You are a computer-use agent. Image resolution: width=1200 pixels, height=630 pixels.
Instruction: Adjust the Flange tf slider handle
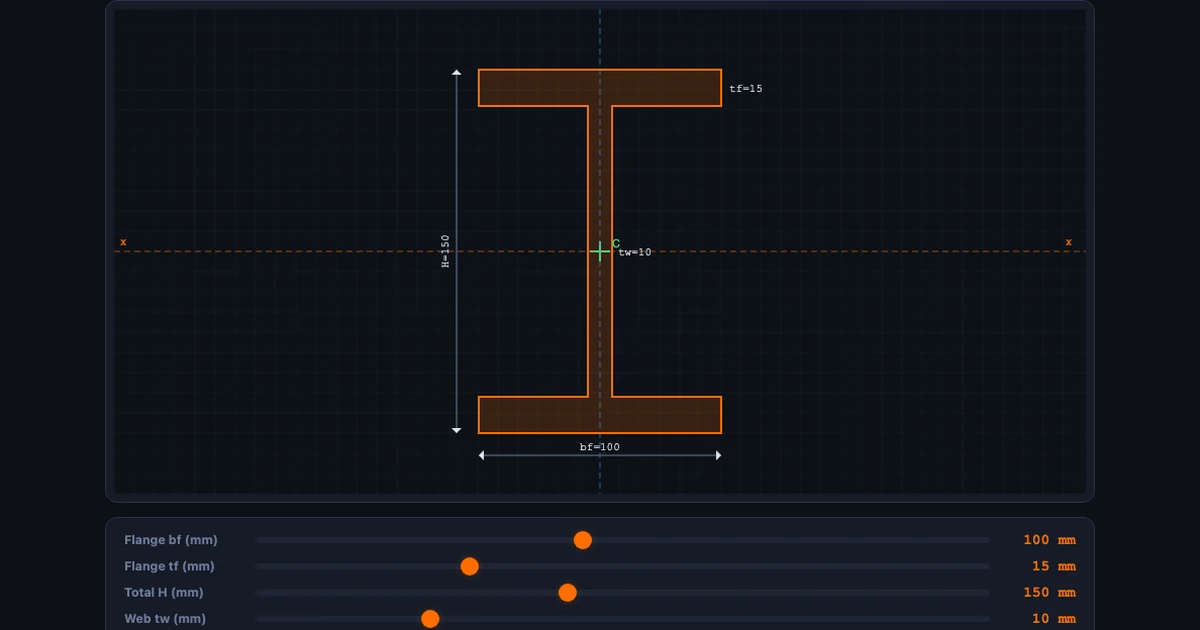tap(469, 566)
